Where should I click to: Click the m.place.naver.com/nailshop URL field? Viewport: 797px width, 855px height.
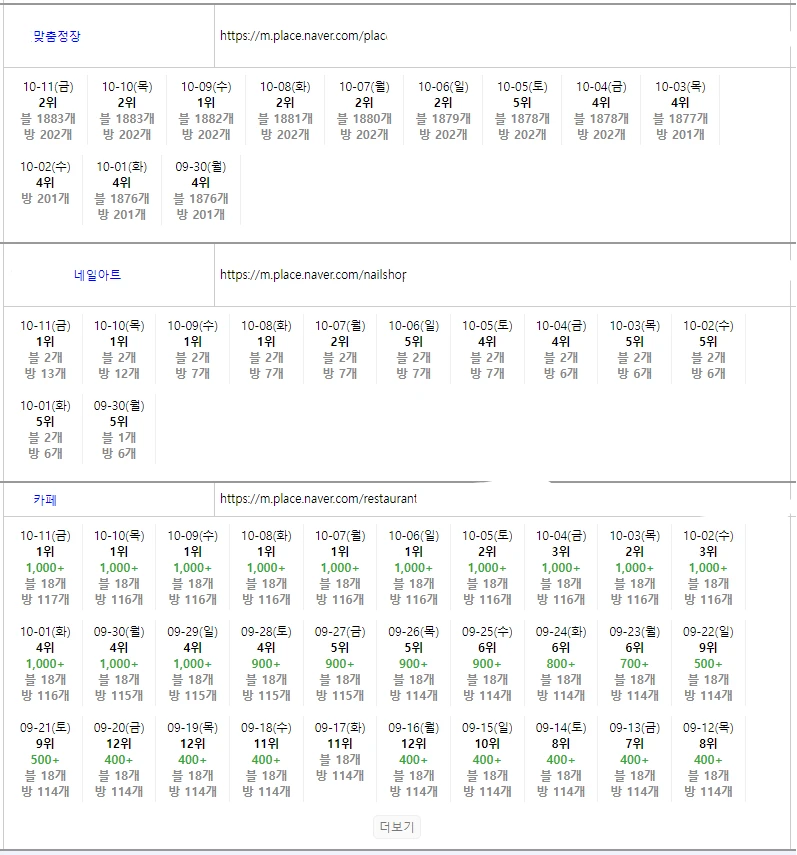(313, 275)
